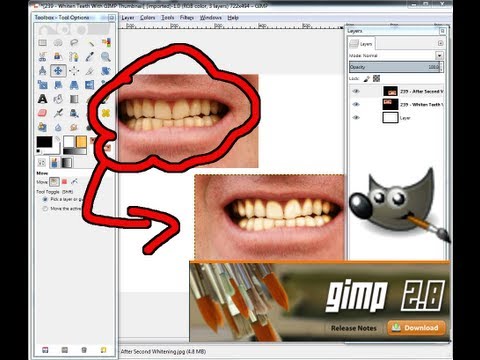Click the Release Notes link
Screen dimensions: 480x360
click(354, 328)
